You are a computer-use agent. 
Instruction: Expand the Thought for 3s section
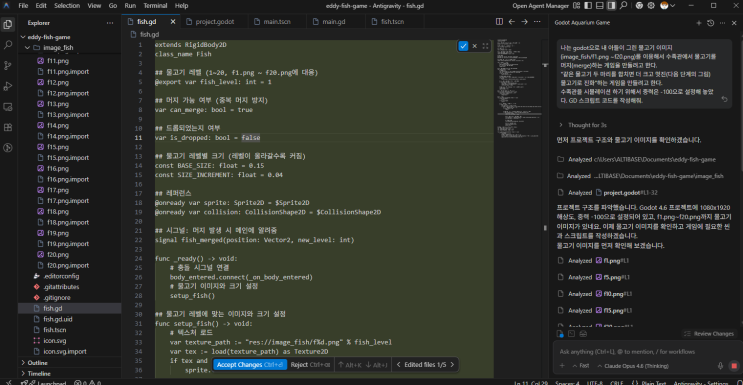click(583, 125)
